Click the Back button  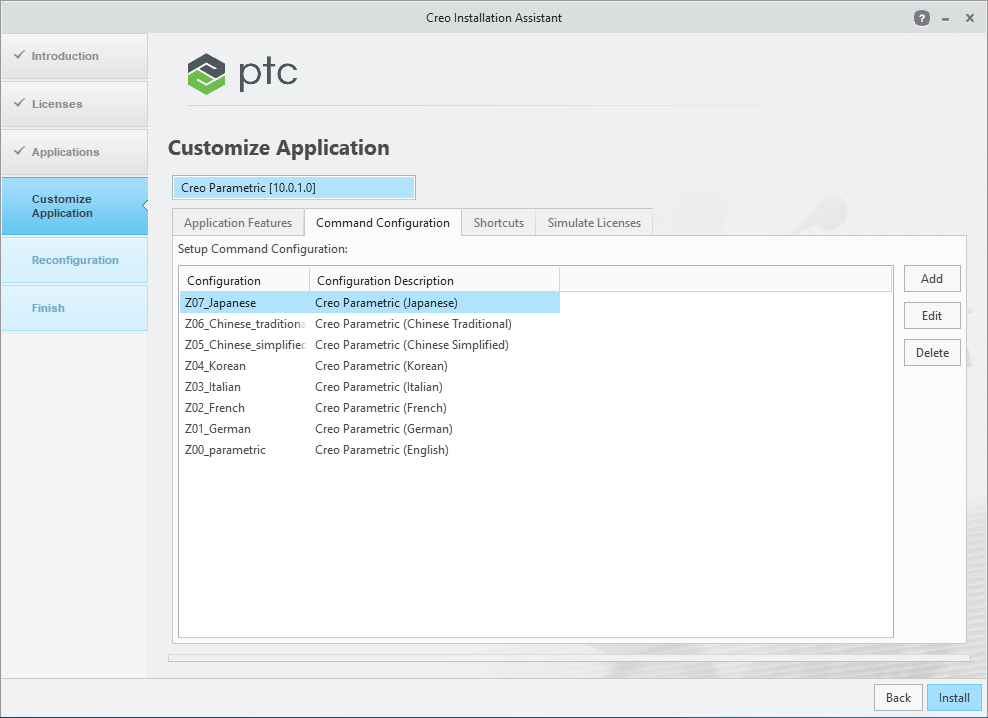tap(898, 697)
